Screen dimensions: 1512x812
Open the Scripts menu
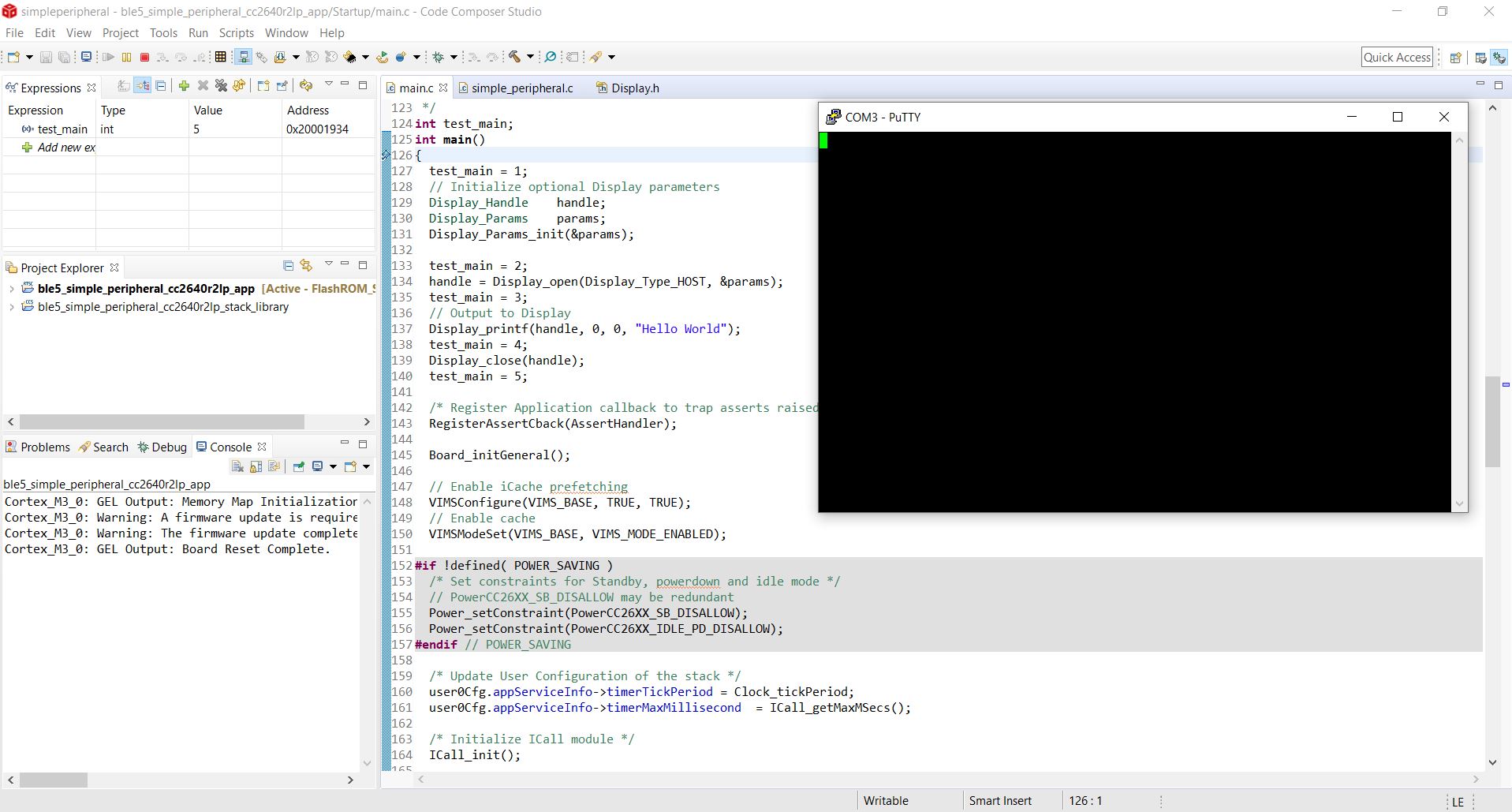click(x=236, y=33)
